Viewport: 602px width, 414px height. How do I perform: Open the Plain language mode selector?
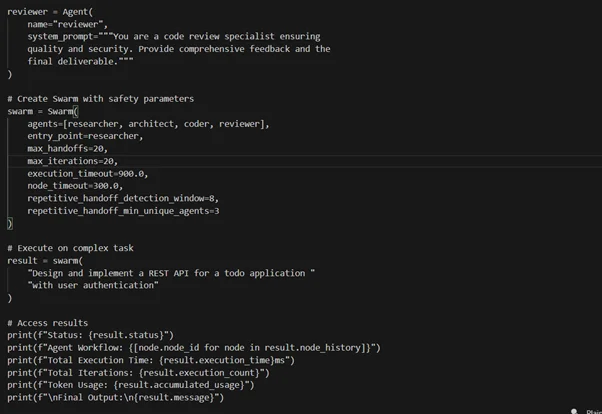click(593, 410)
